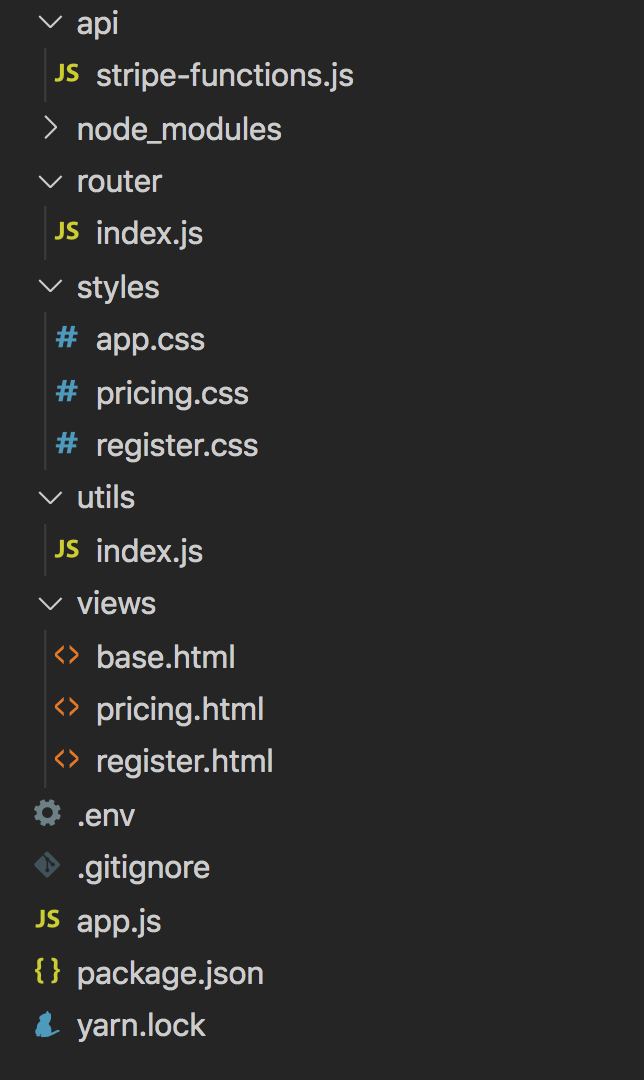Click the JS icon beside stripe-functions.js
Image resolution: width=644 pixels, height=1080 pixels.
67,75
